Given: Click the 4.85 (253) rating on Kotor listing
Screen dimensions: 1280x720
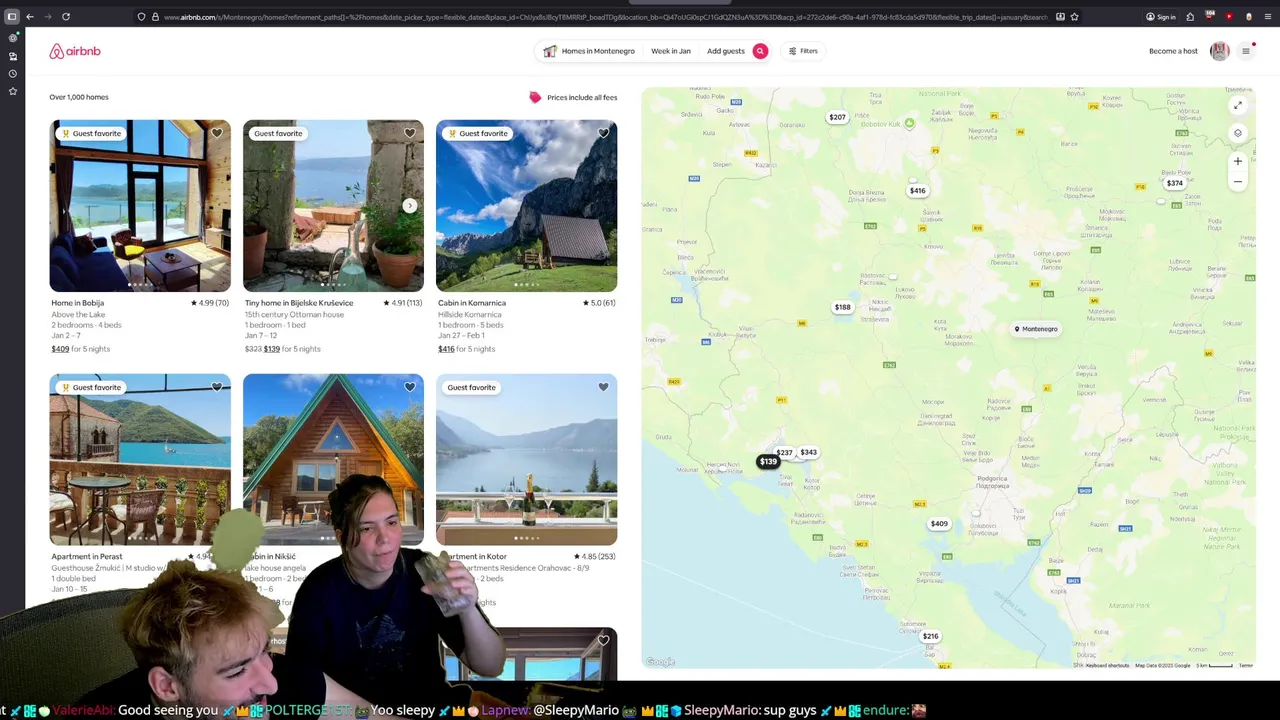Looking at the screenshot, I should (595, 556).
